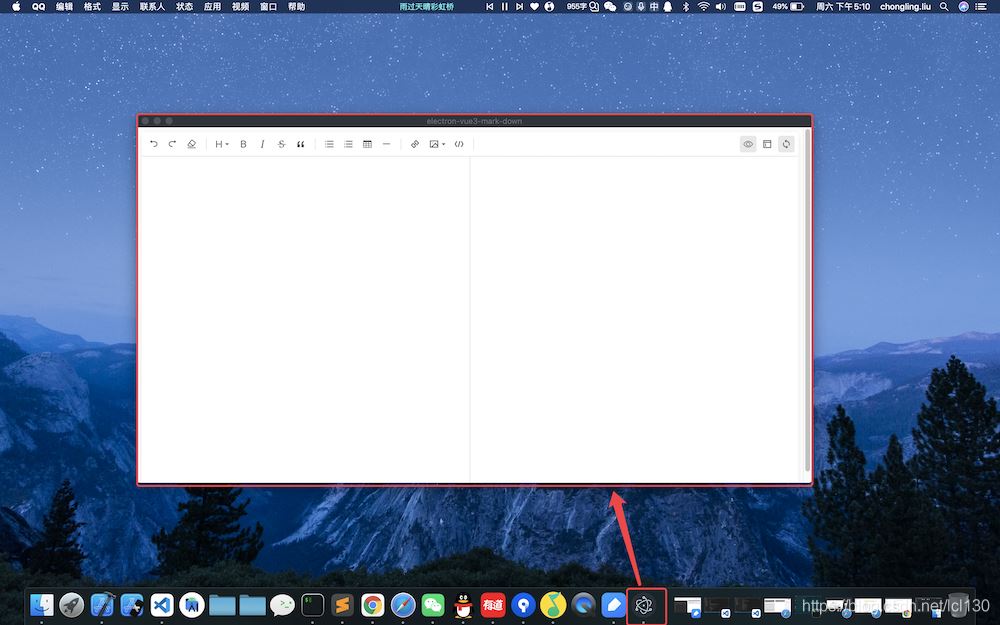Toggle the preview eye icon
The width and height of the screenshot is (1000, 625).
pos(748,144)
